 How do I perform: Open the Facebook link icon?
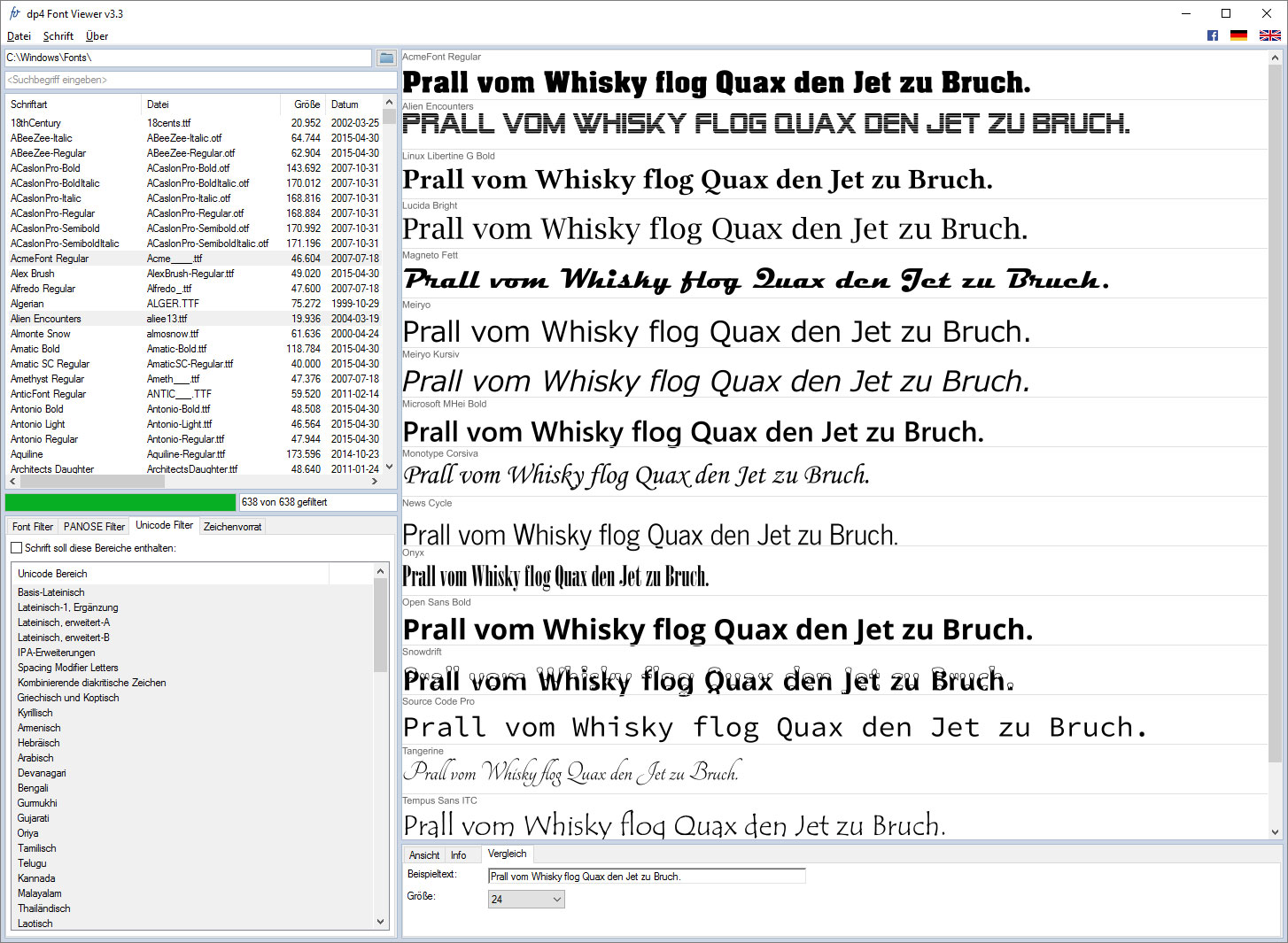click(1213, 35)
